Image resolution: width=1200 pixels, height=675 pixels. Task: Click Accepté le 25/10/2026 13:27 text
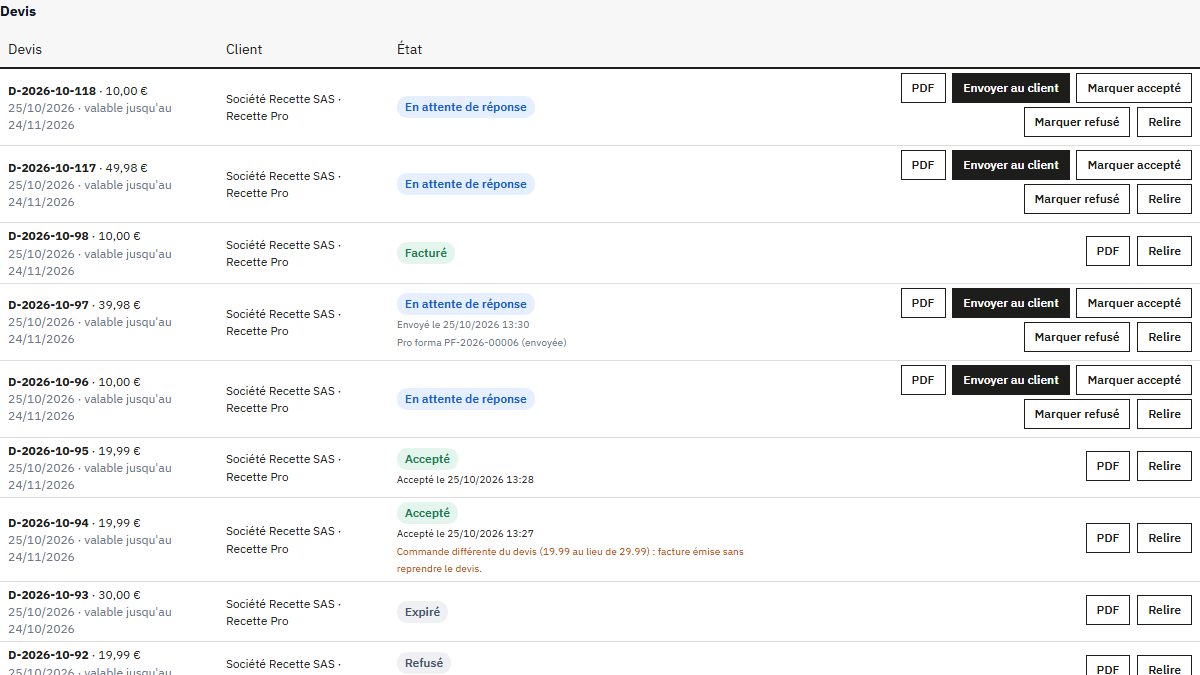pos(465,534)
